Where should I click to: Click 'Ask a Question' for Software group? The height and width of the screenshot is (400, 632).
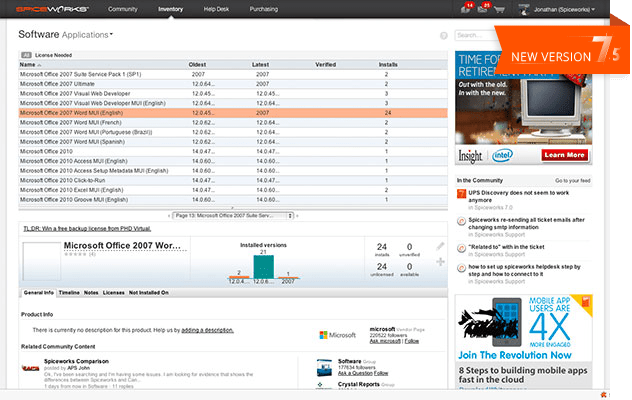[x=355, y=373]
